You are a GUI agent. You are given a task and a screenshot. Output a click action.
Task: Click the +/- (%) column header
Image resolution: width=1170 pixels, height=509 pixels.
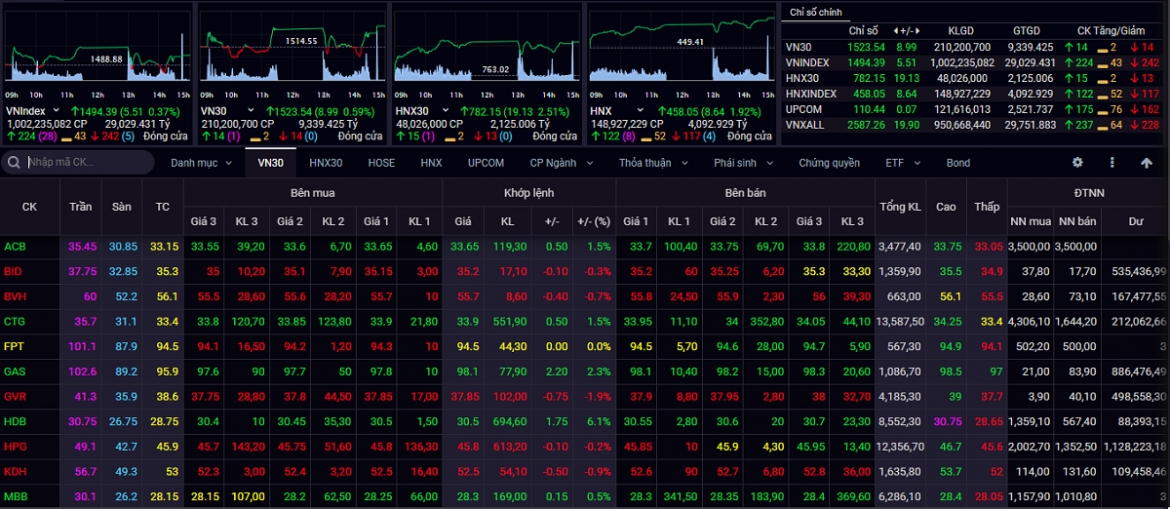(594, 221)
